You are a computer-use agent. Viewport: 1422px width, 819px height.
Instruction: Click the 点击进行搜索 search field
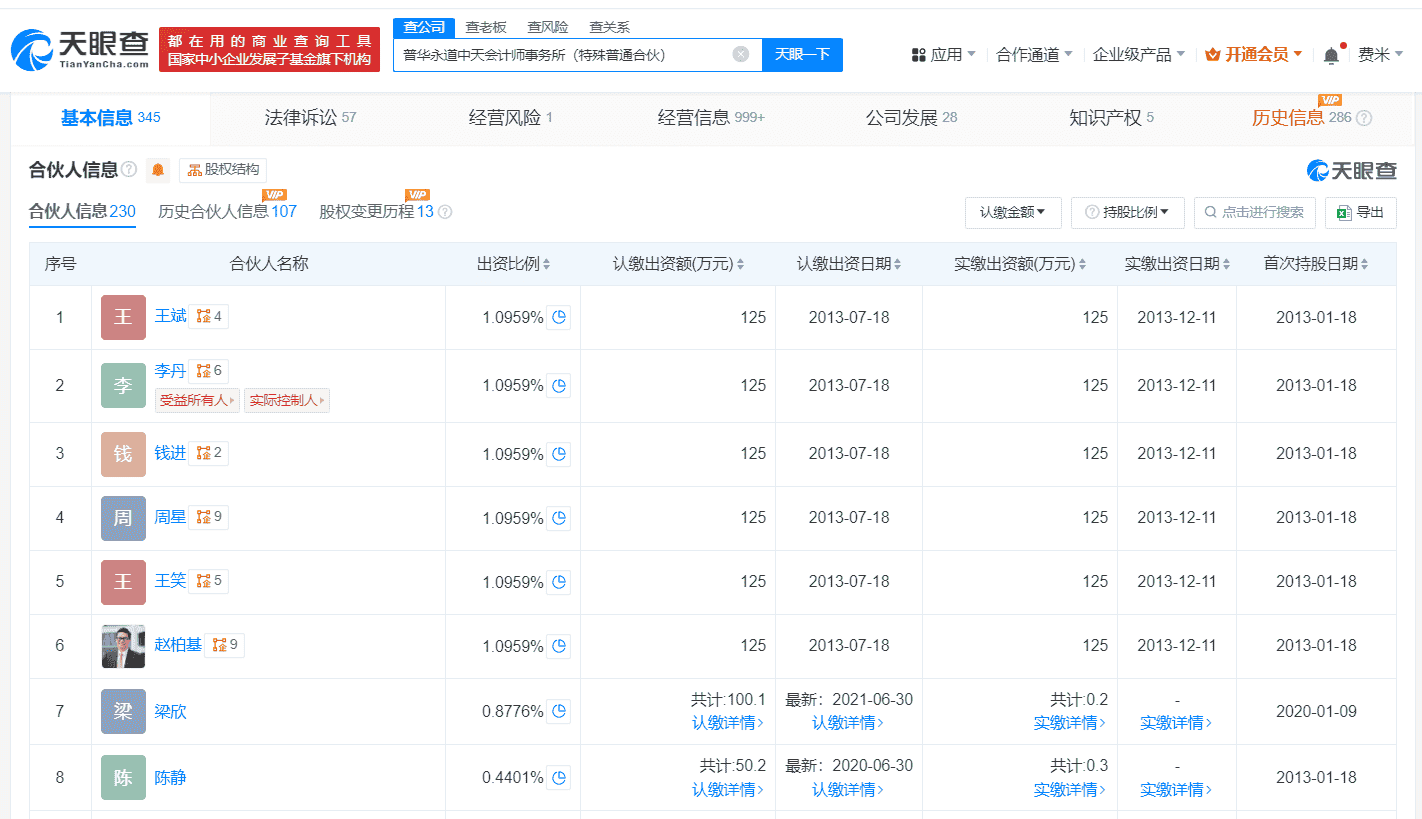[x=1254, y=212]
